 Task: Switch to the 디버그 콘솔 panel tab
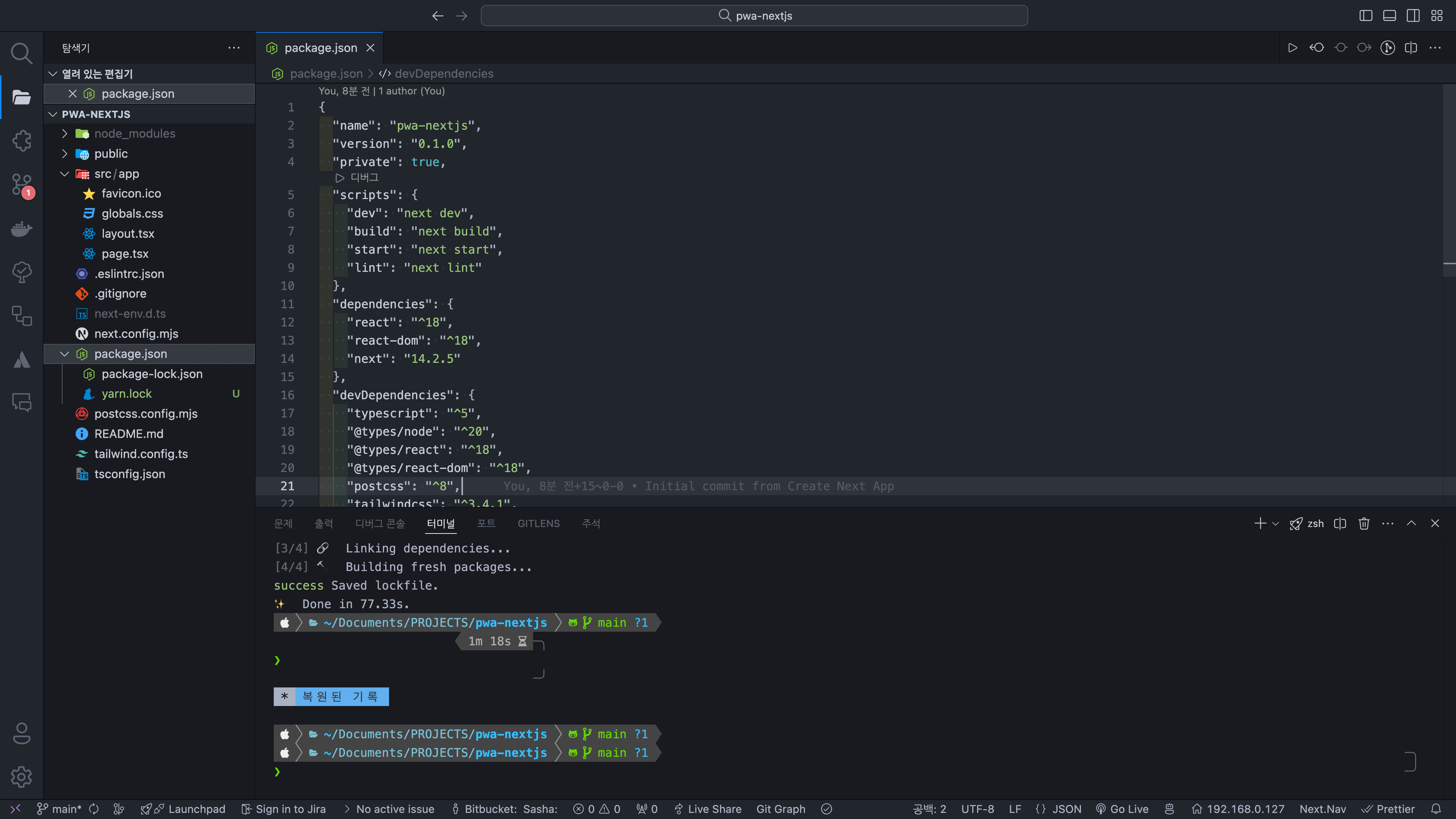click(x=380, y=523)
